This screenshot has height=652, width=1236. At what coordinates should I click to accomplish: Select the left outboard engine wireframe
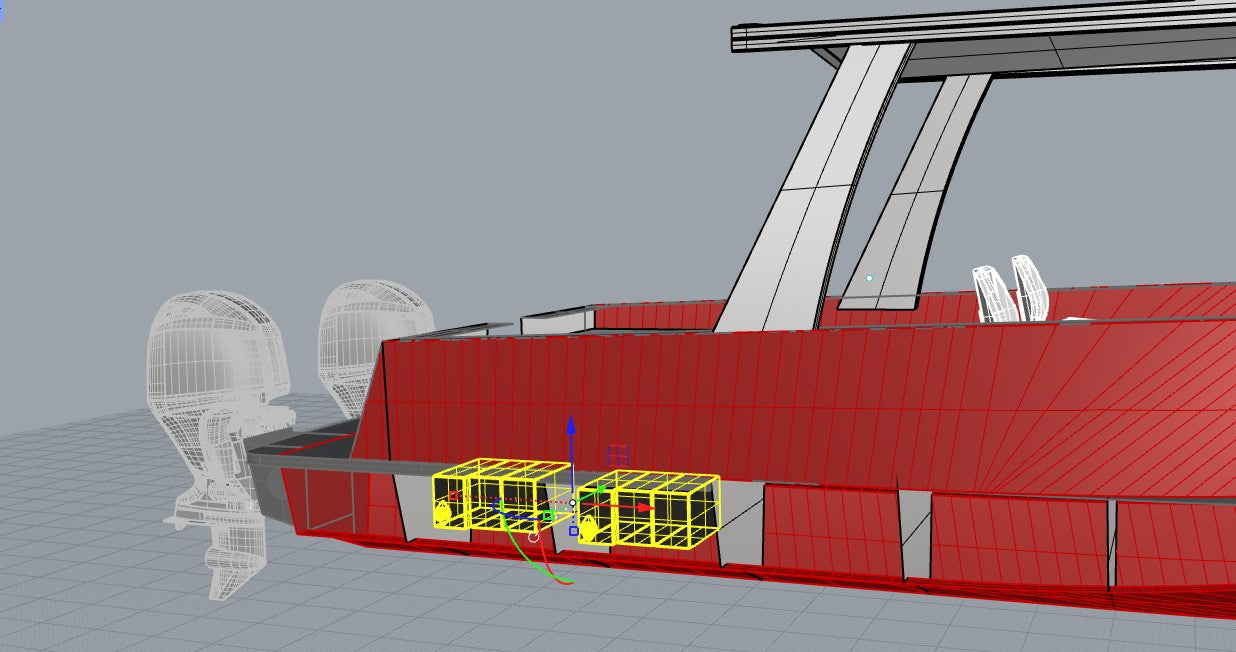point(215,400)
